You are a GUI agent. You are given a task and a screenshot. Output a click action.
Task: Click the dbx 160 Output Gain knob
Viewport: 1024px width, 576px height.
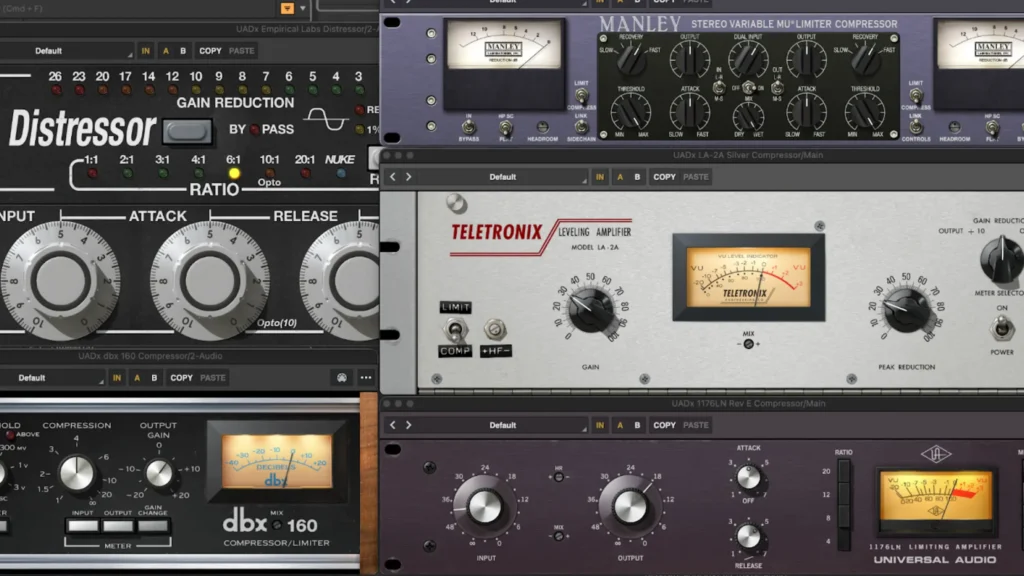click(x=159, y=473)
